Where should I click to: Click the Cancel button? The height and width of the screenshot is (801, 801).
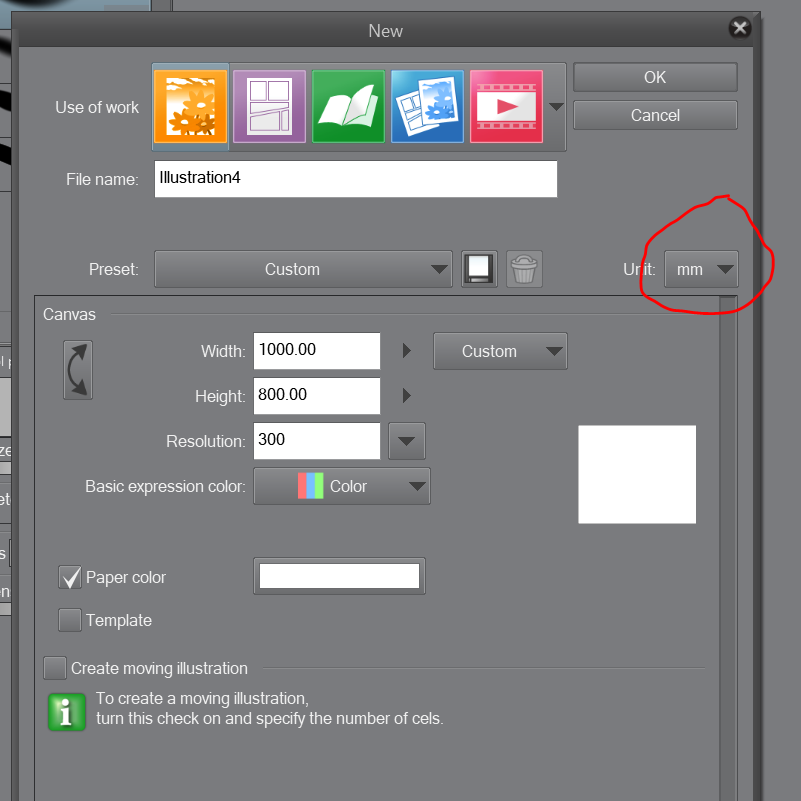tap(655, 115)
